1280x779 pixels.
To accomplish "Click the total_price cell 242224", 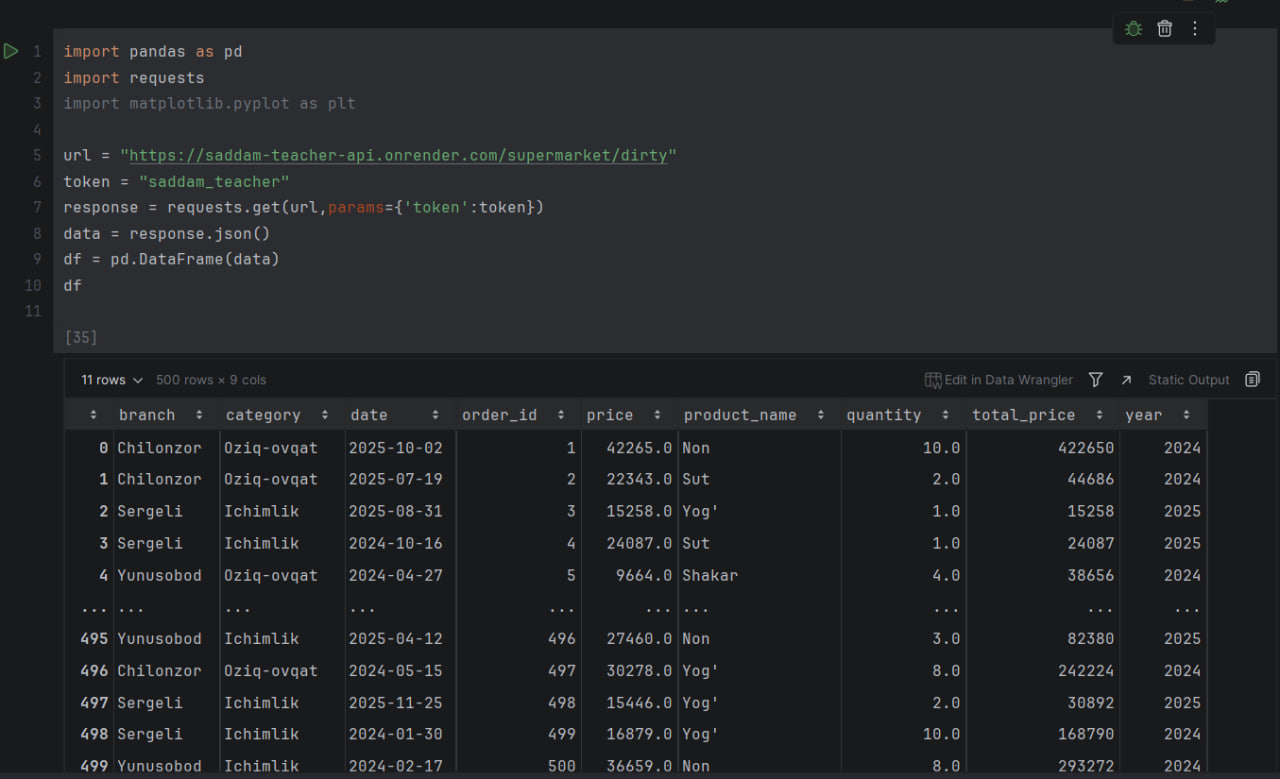I will 1086,670.
